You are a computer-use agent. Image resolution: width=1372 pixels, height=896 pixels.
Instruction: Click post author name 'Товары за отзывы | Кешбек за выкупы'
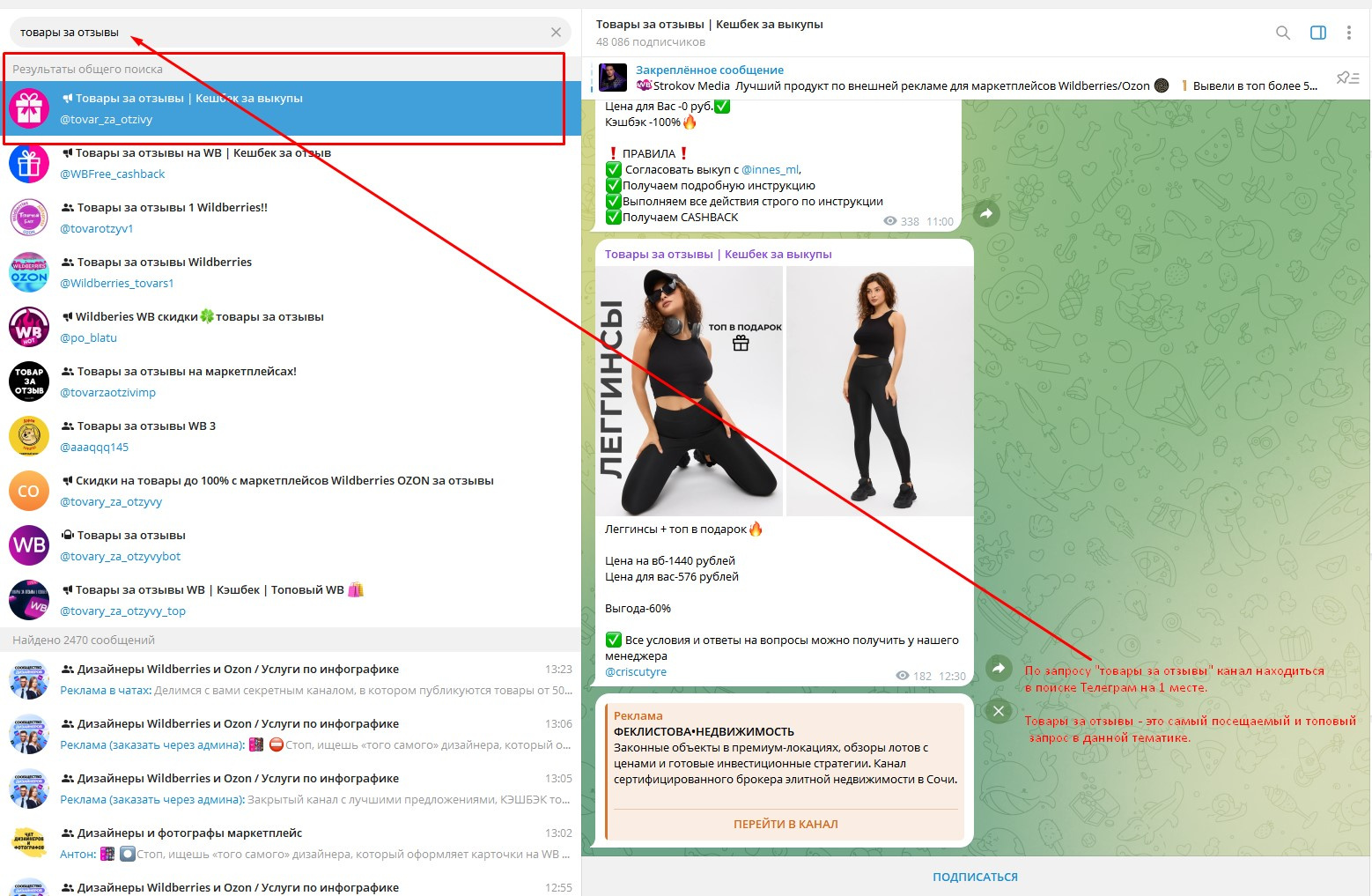[x=718, y=255]
